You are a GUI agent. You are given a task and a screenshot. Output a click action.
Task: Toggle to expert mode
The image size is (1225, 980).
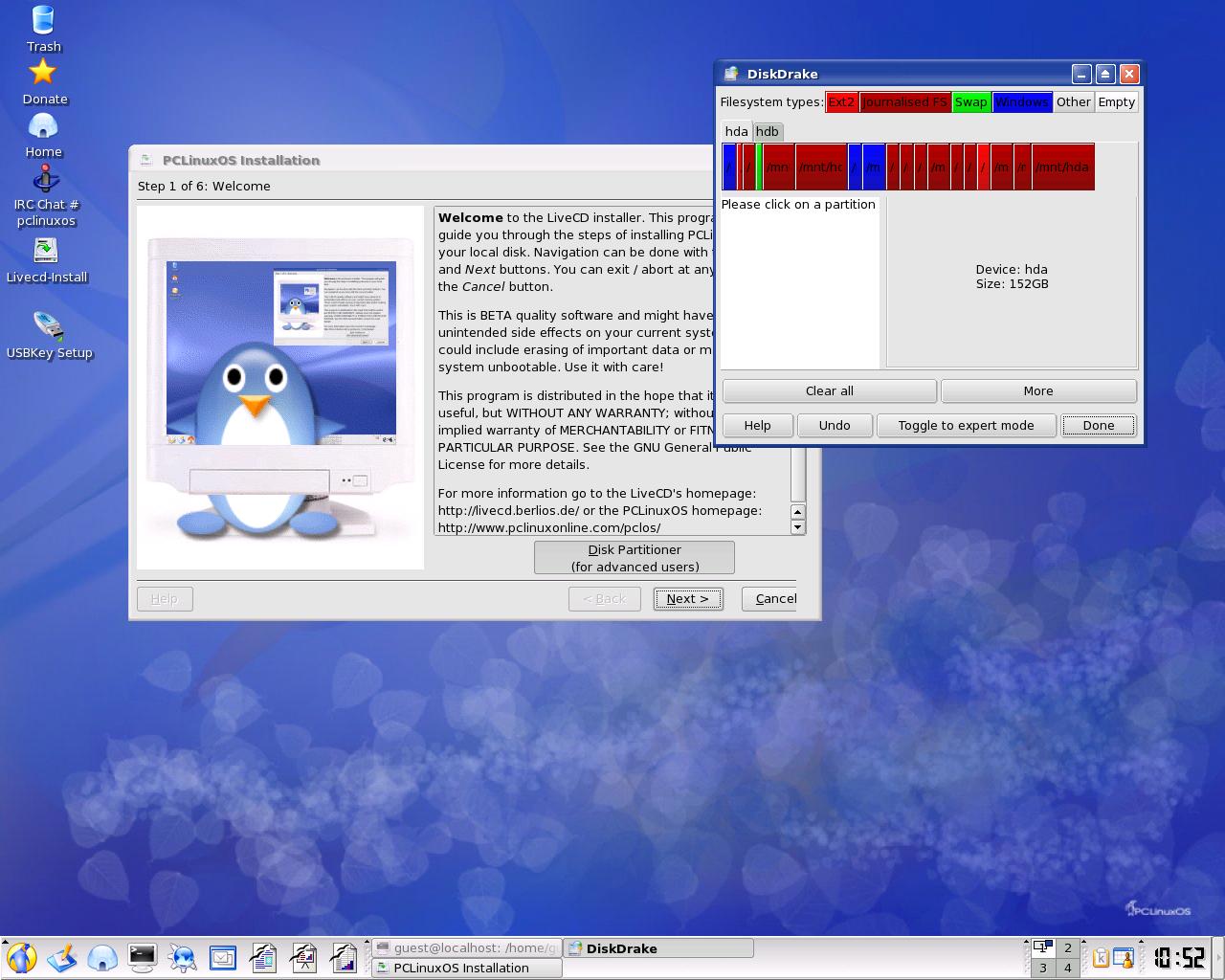tap(966, 425)
